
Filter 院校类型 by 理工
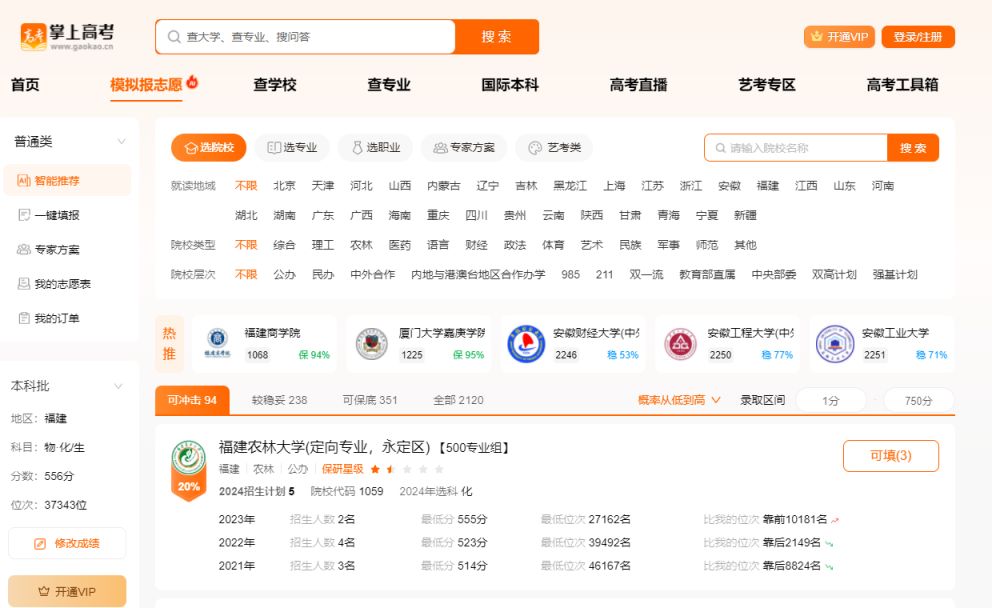coord(323,245)
